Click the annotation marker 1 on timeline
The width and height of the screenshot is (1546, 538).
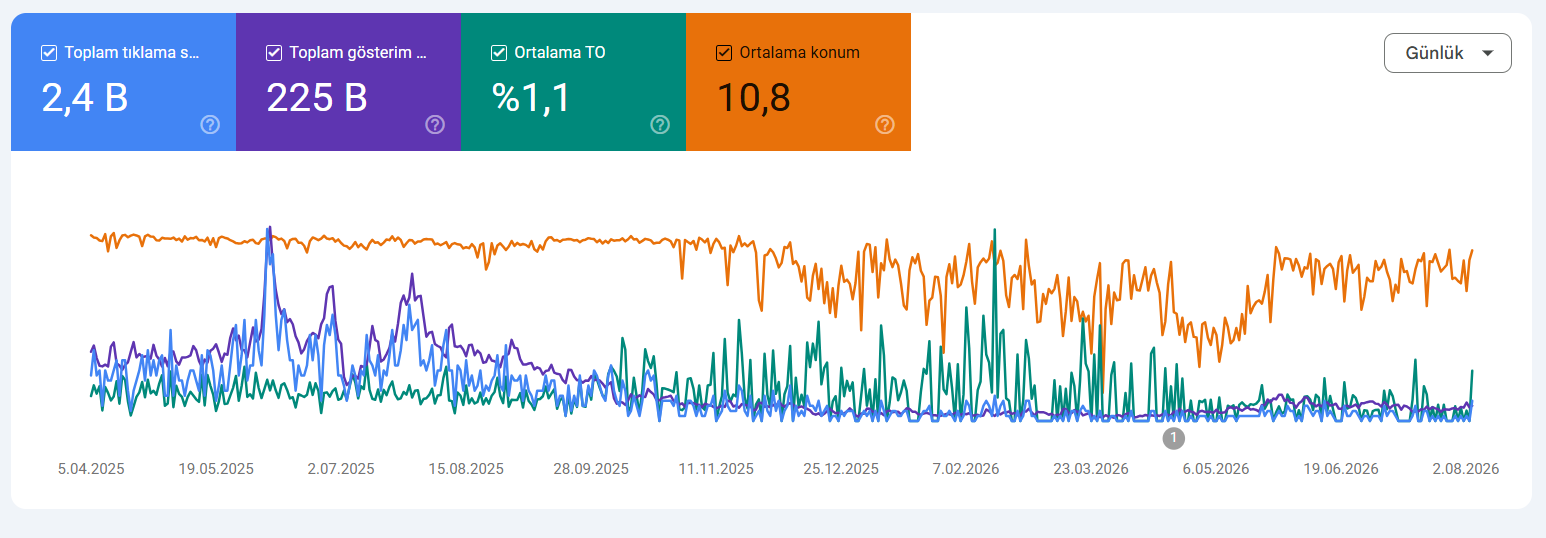coord(1174,438)
